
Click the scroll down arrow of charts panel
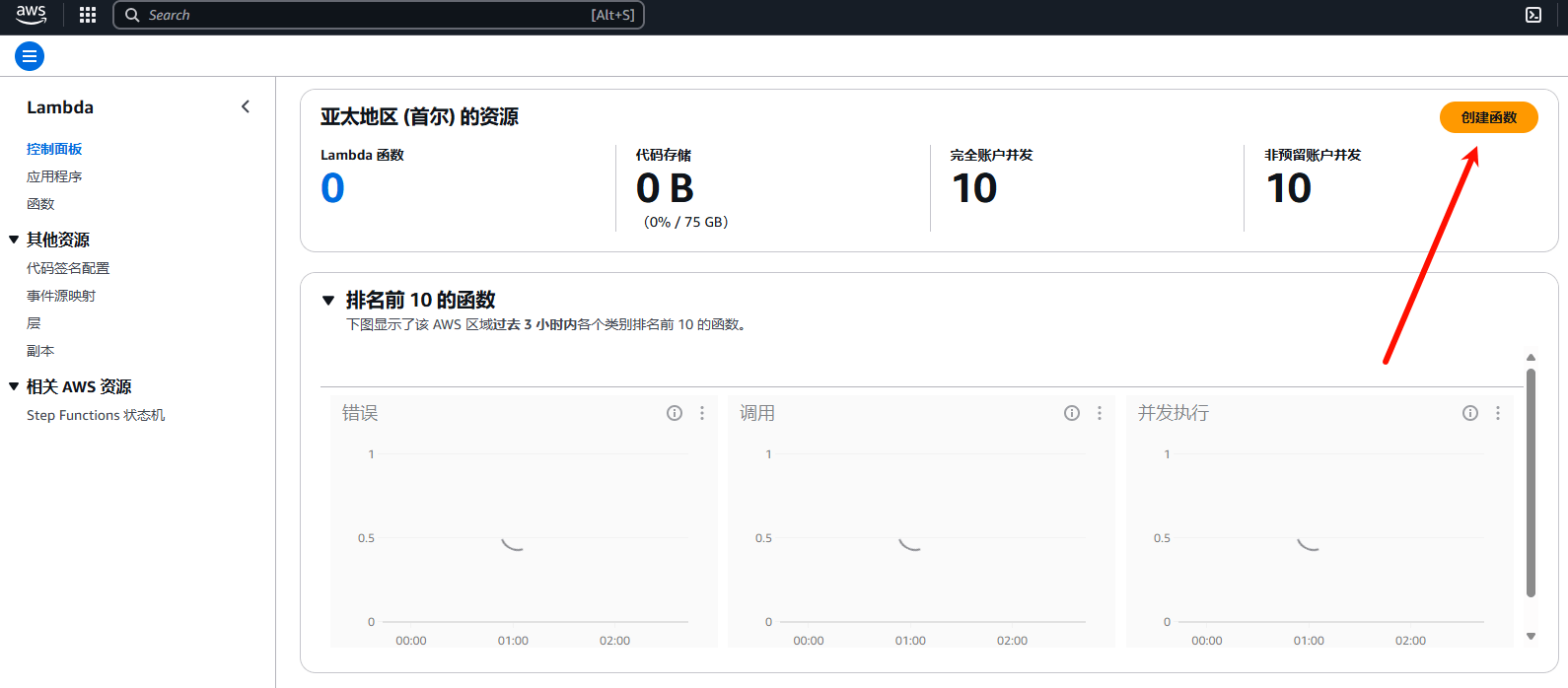[x=1531, y=637]
